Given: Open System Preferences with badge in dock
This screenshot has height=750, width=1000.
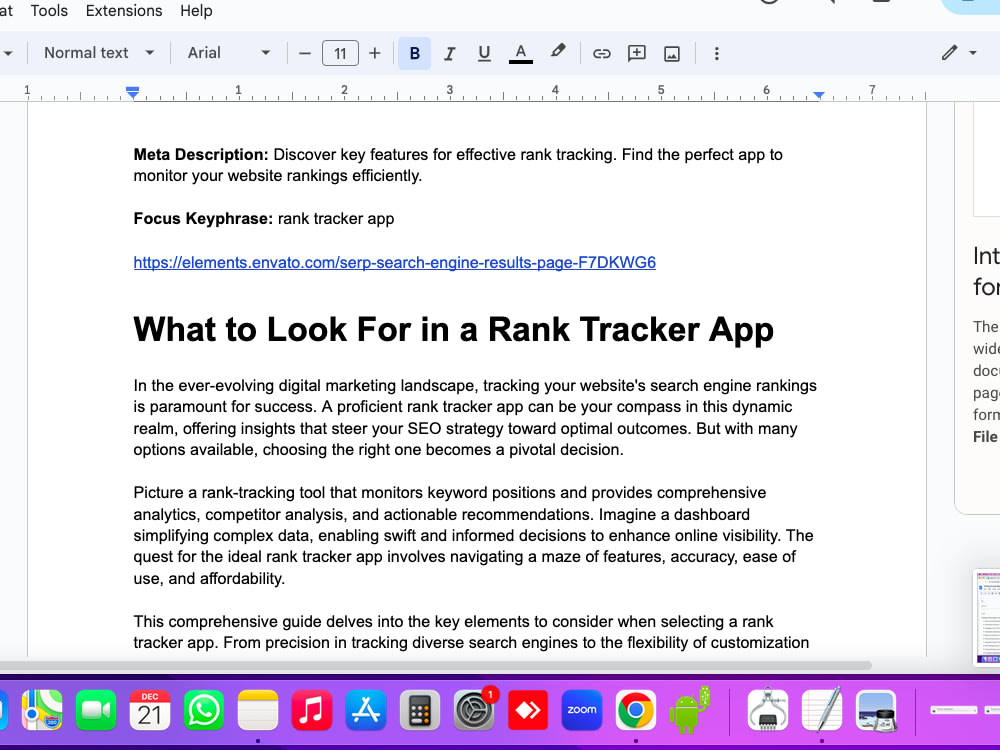Looking at the screenshot, I should click(474, 710).
